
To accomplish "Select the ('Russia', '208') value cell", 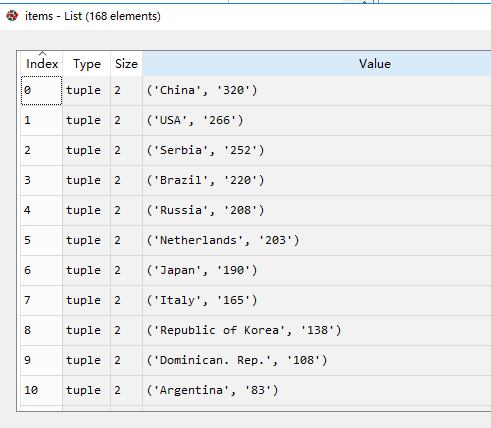I will point(317,210).
